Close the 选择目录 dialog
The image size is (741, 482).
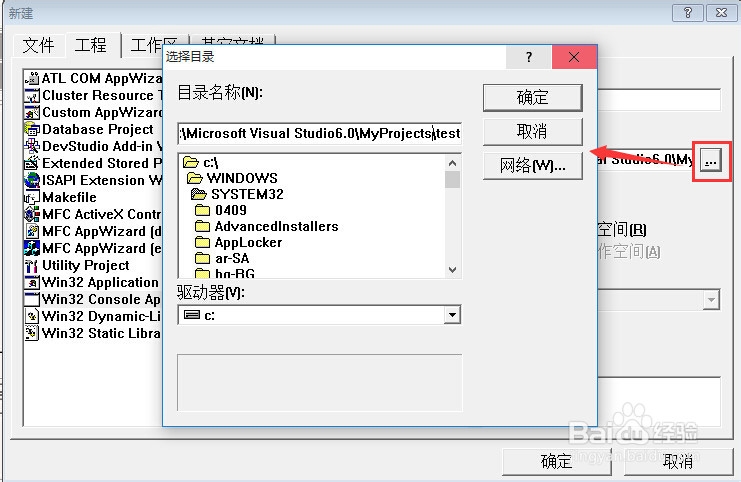(x=574, y=58)
